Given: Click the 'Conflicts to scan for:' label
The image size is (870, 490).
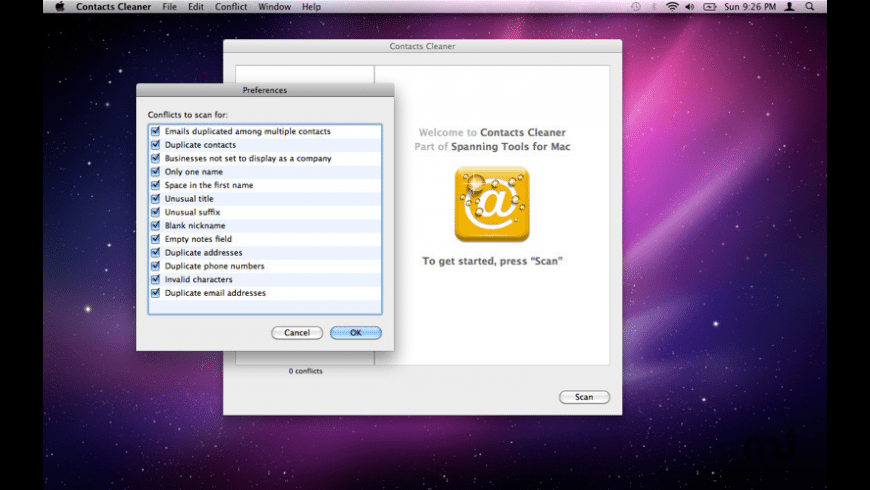Looking at the screenshot, I should (188, 114).
